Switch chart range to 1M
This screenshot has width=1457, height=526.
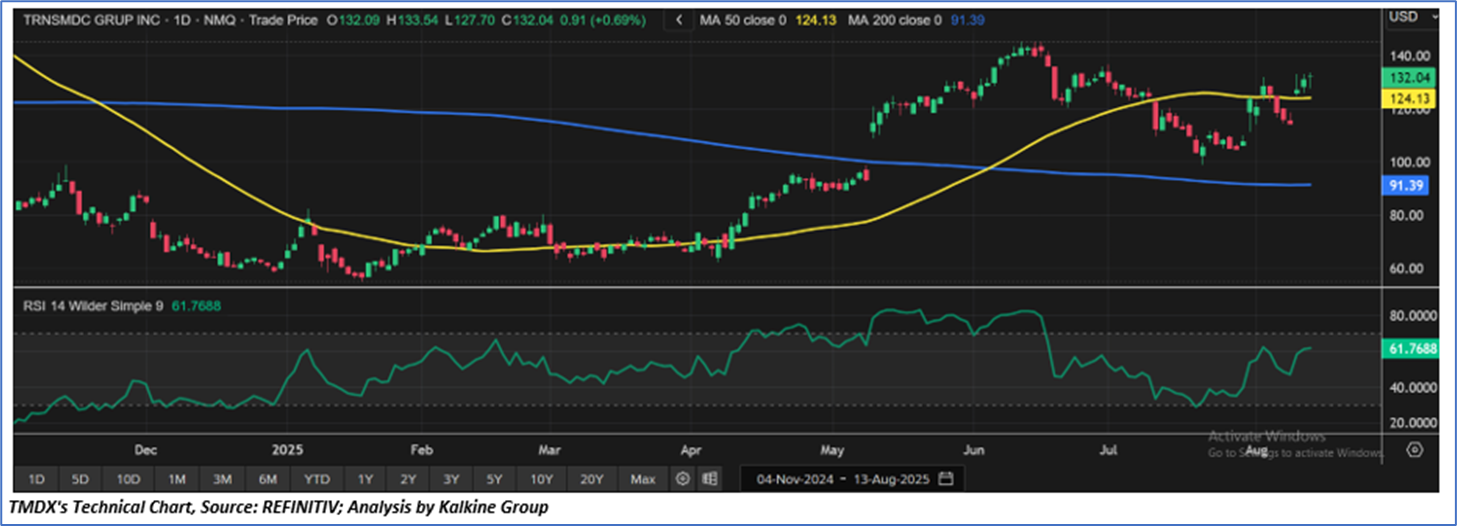pos(176,479)
